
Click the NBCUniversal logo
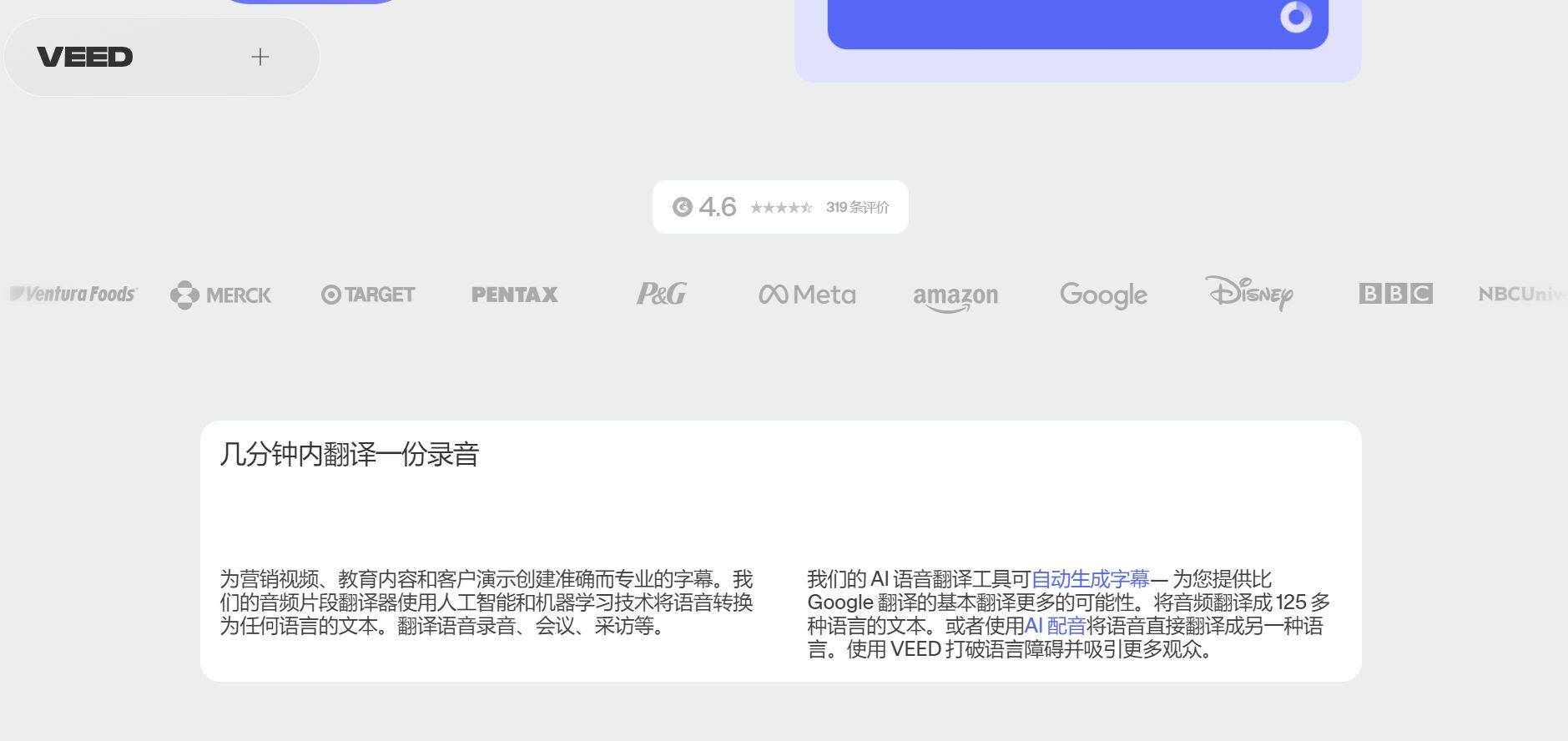tap(1523, 294)
